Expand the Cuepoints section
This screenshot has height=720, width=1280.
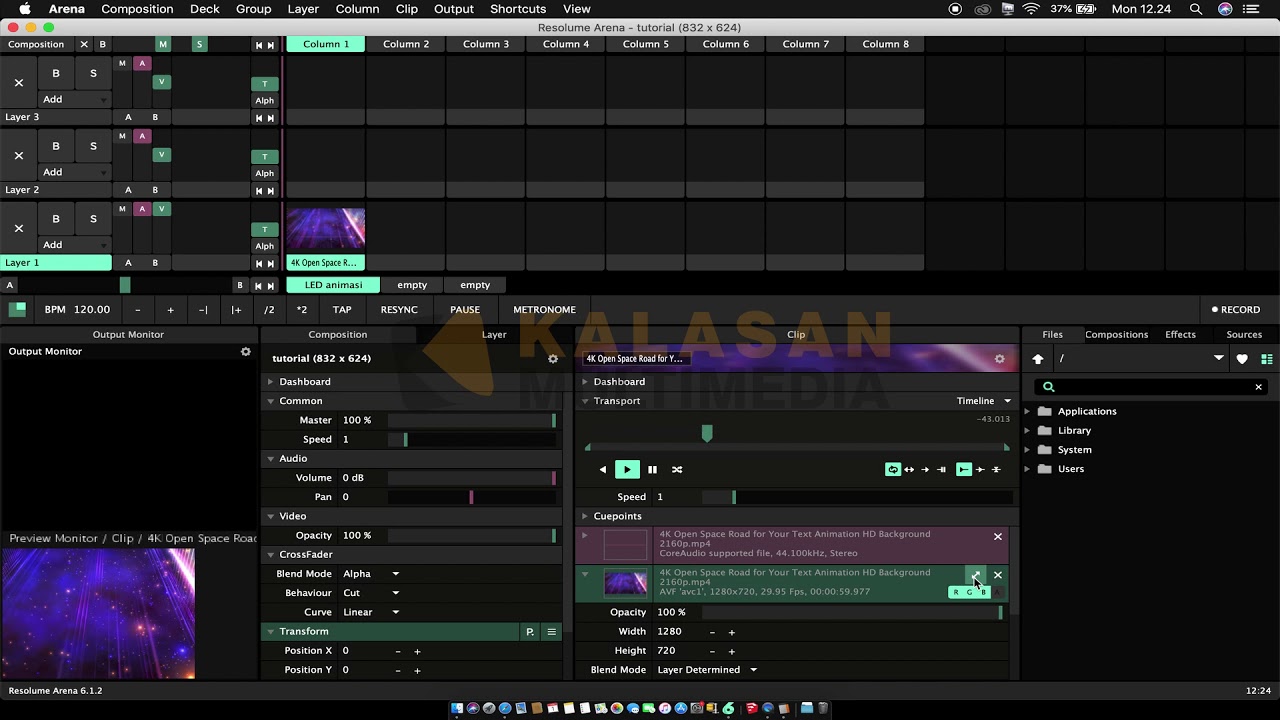pyautogui.click(x=585, y=516)
